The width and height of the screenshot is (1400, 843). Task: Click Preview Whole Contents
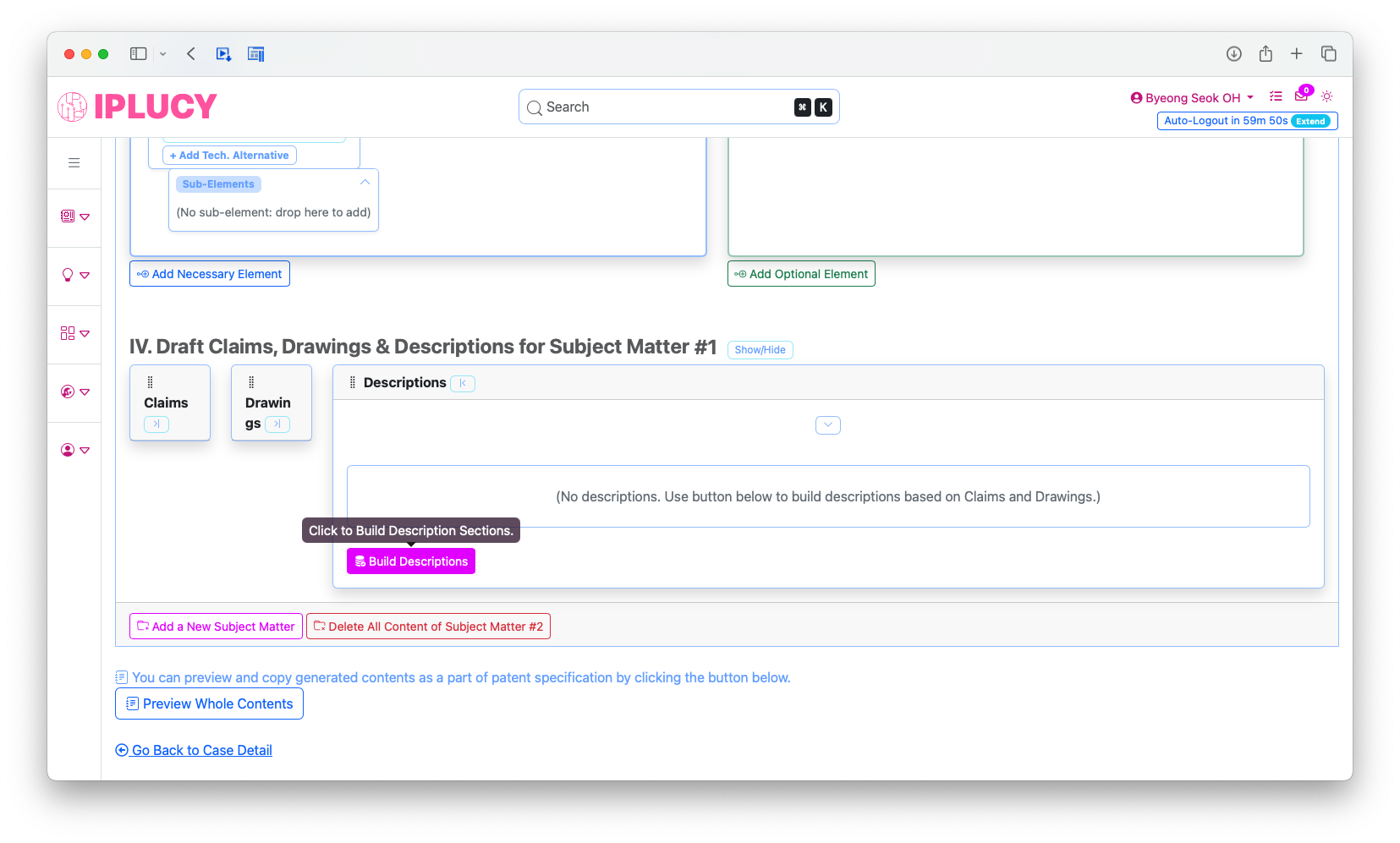pos(209,703)
